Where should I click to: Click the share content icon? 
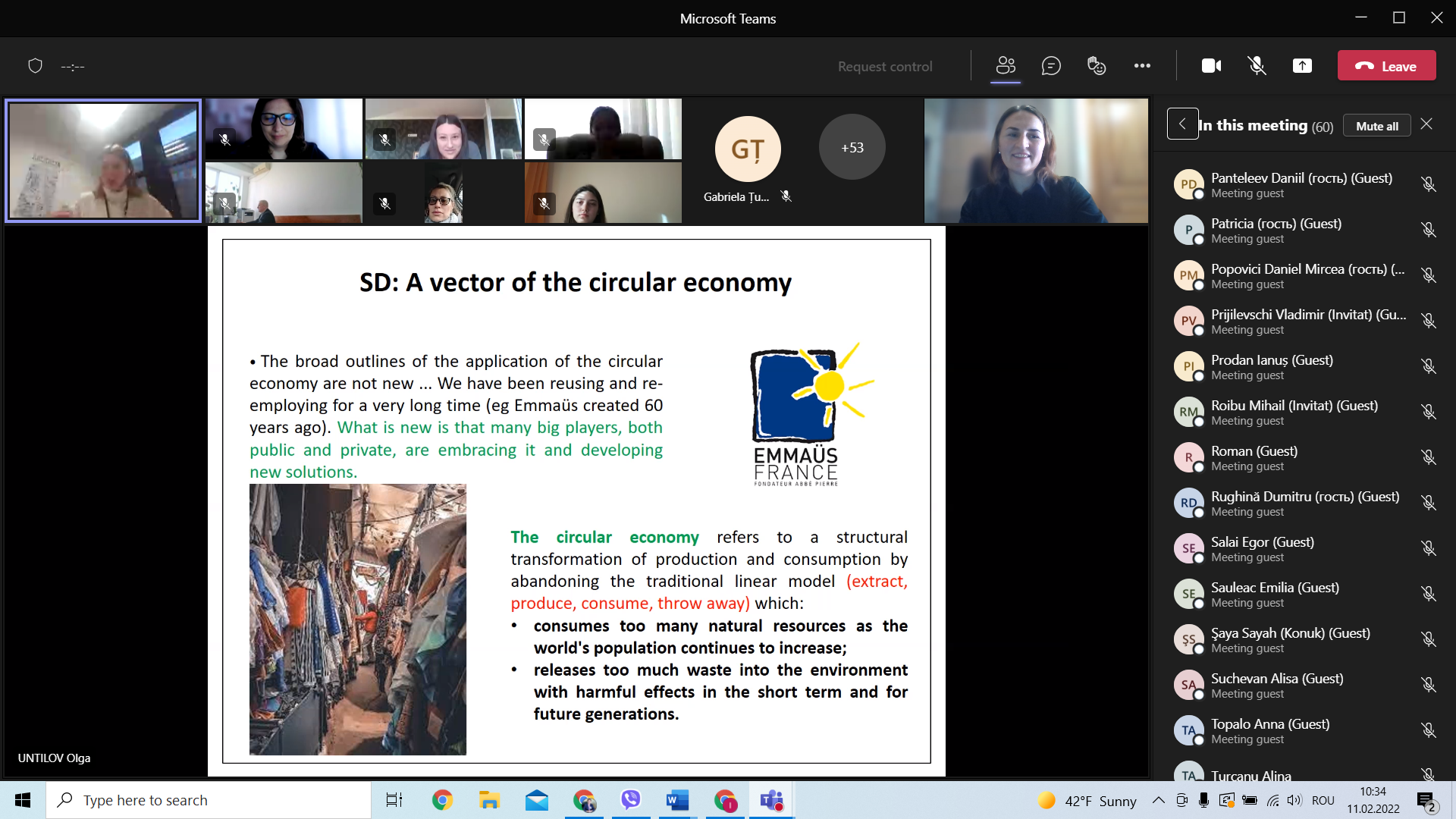(1302, 66)
